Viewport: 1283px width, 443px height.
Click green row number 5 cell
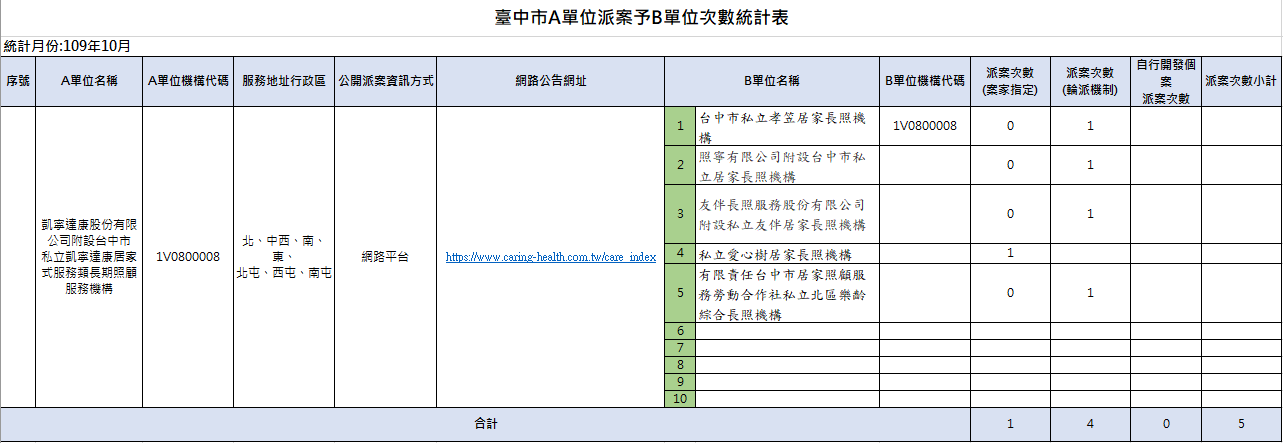(x=680, y=293)
